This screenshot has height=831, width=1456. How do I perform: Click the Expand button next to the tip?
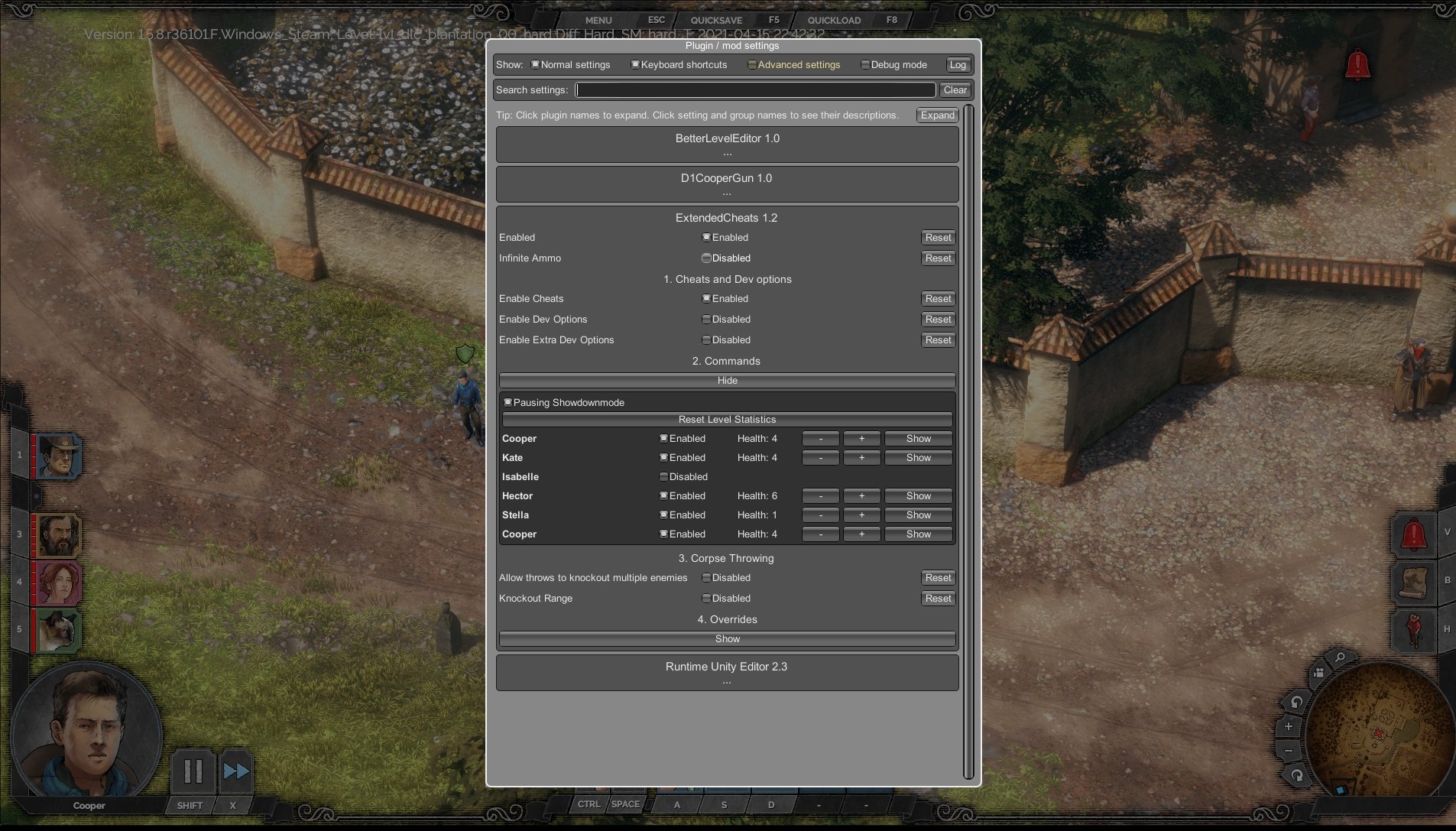937,115
